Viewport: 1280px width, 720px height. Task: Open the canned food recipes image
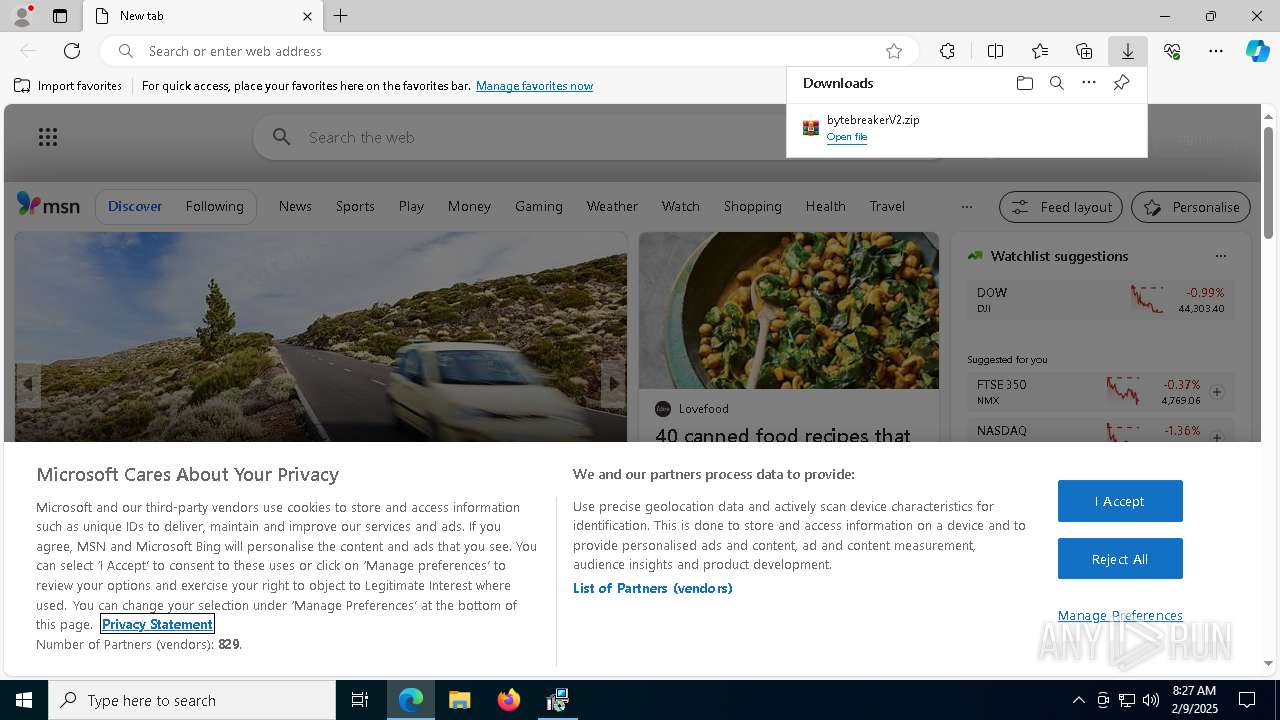[789, 310]
